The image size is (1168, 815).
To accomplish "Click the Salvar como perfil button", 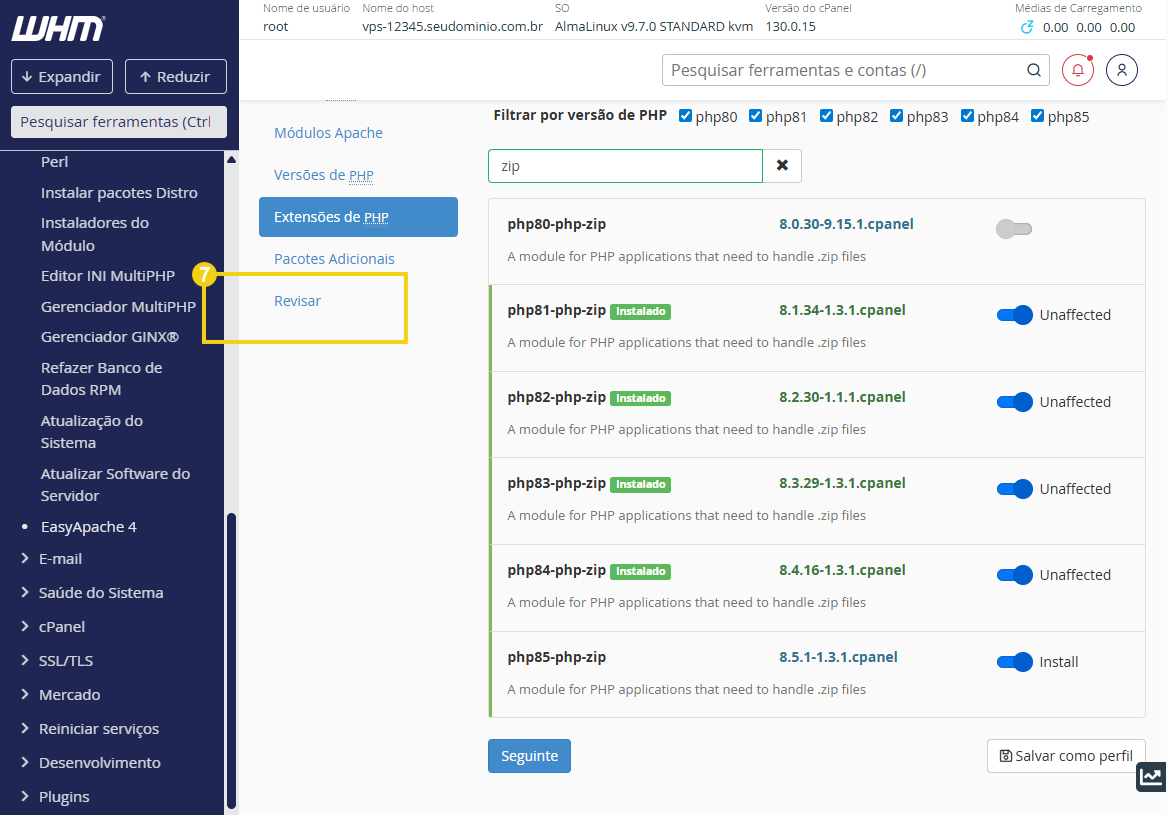I will click(1066, 756).
